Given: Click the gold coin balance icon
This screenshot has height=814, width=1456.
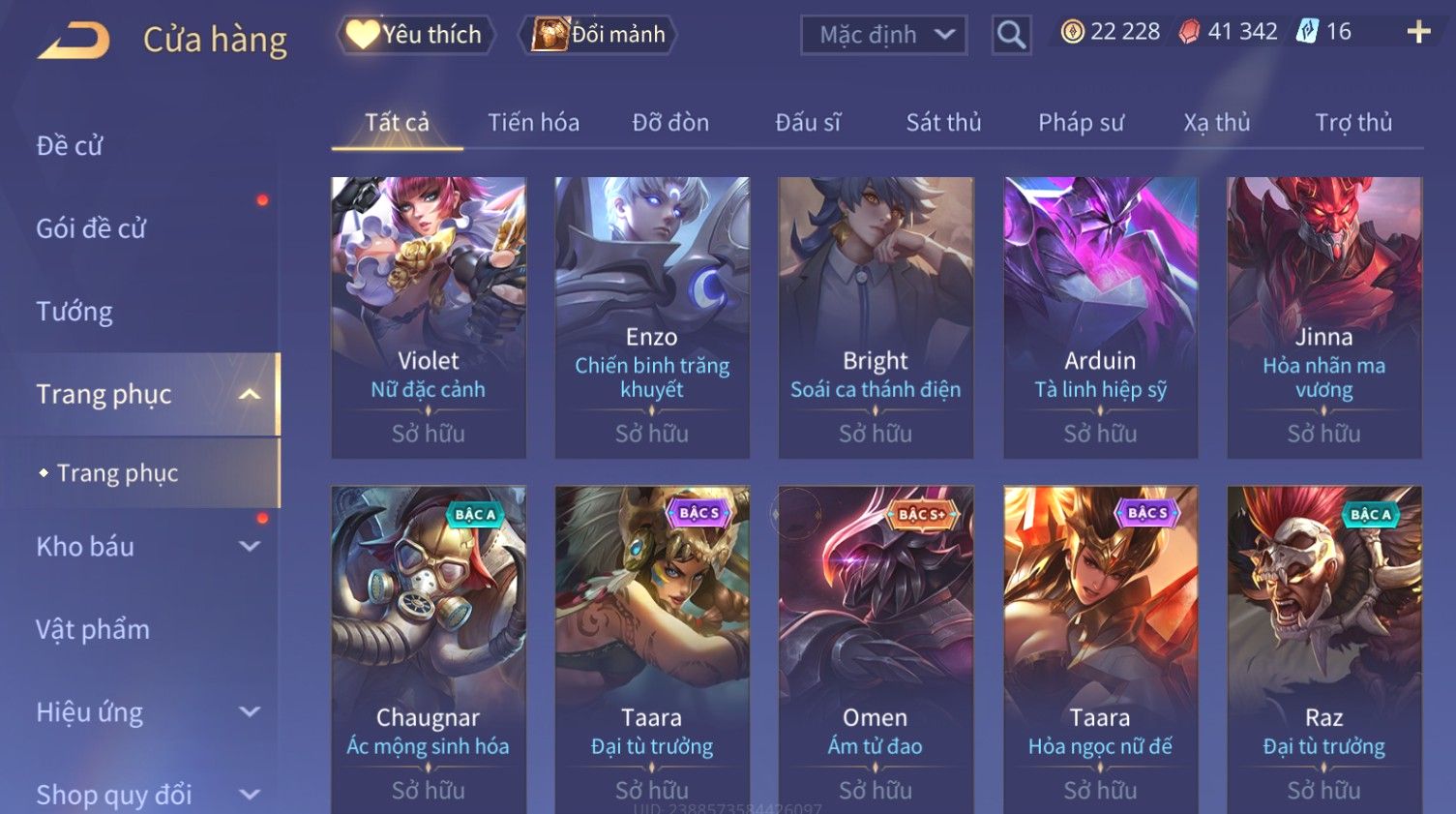Looking at the screenshot, I should click(1072, 32).
